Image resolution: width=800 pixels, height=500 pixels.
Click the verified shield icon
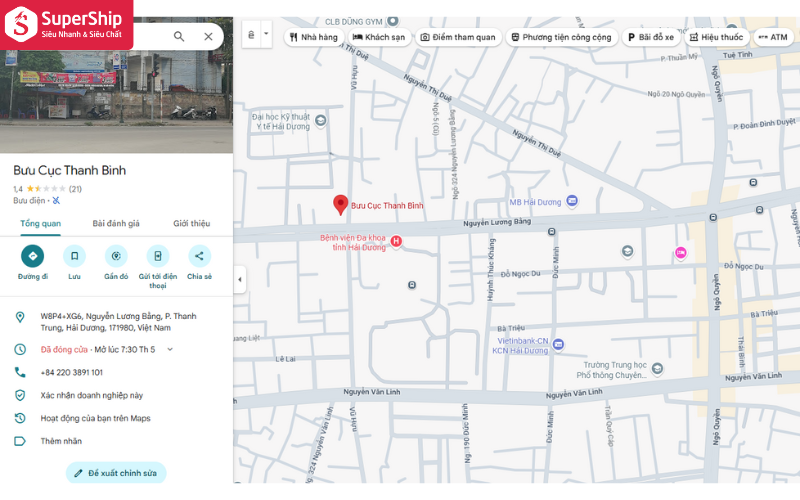point(20,395)
